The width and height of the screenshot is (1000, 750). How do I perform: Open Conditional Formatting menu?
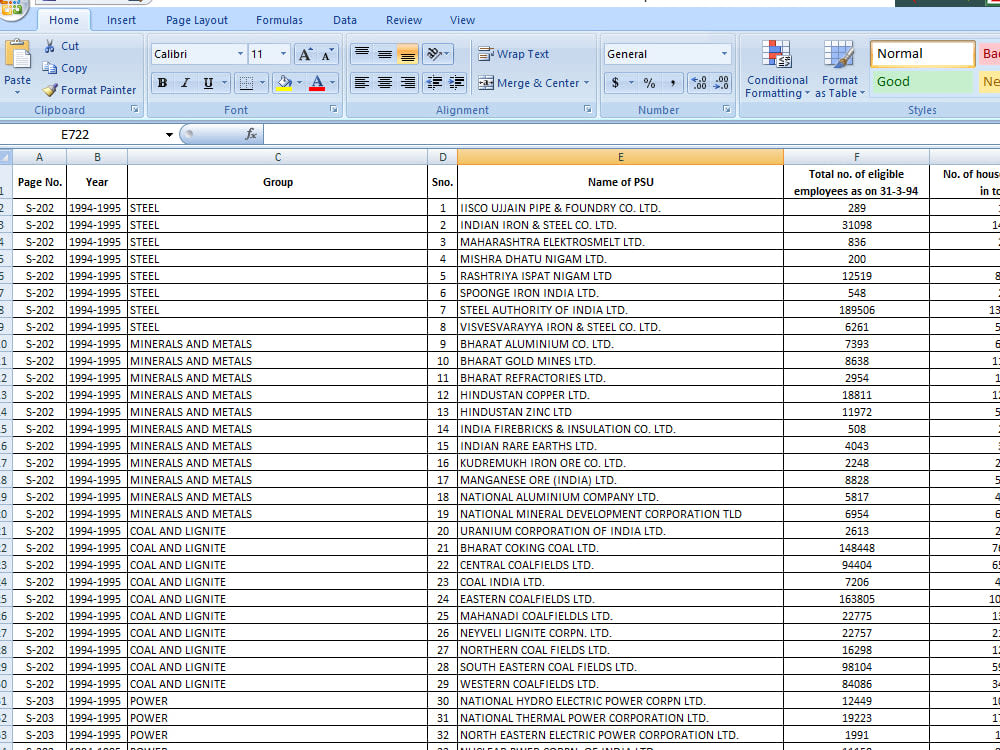[x=777, y=69]
